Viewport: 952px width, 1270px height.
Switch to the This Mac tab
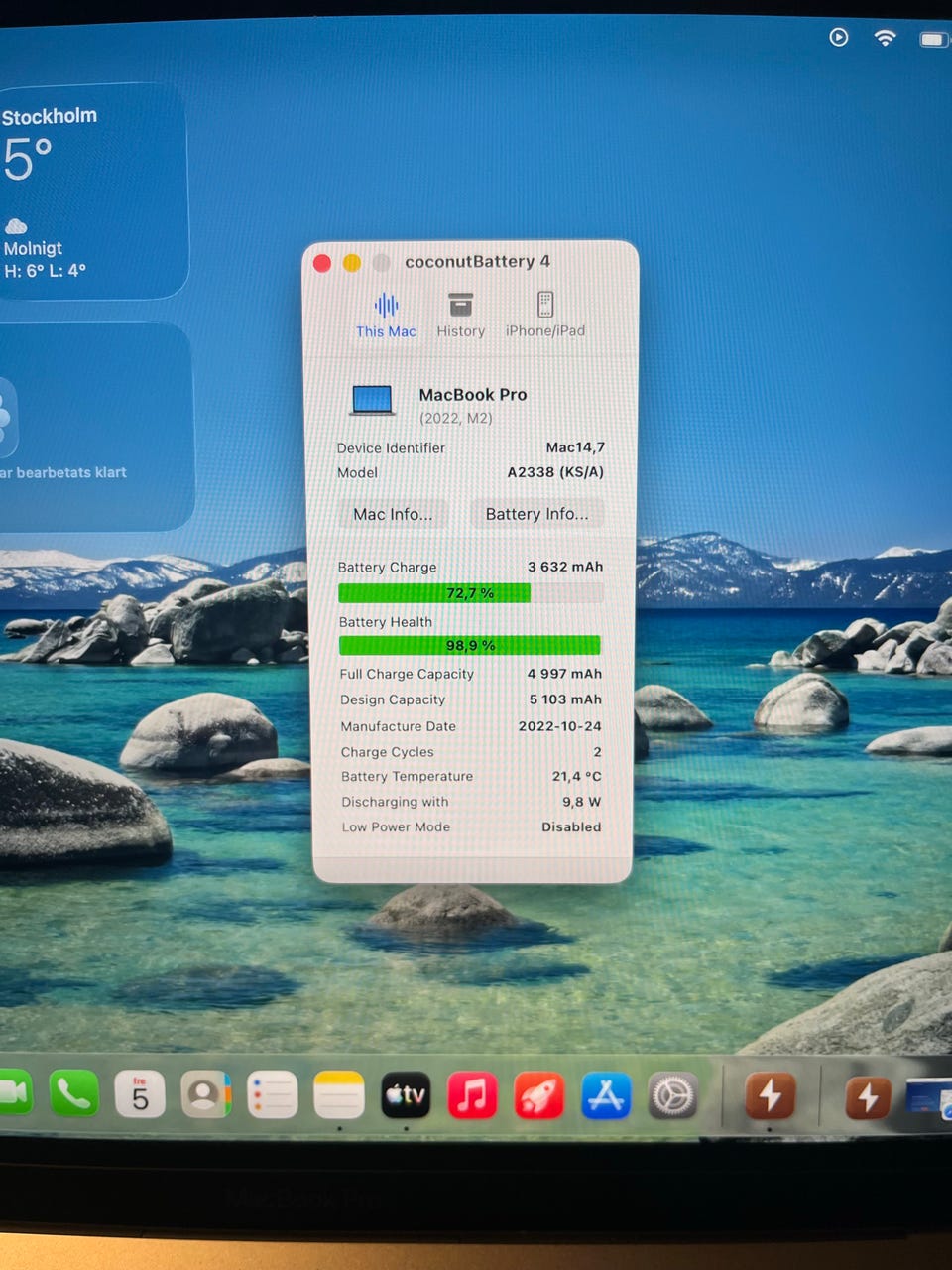[x=386, y=316]
